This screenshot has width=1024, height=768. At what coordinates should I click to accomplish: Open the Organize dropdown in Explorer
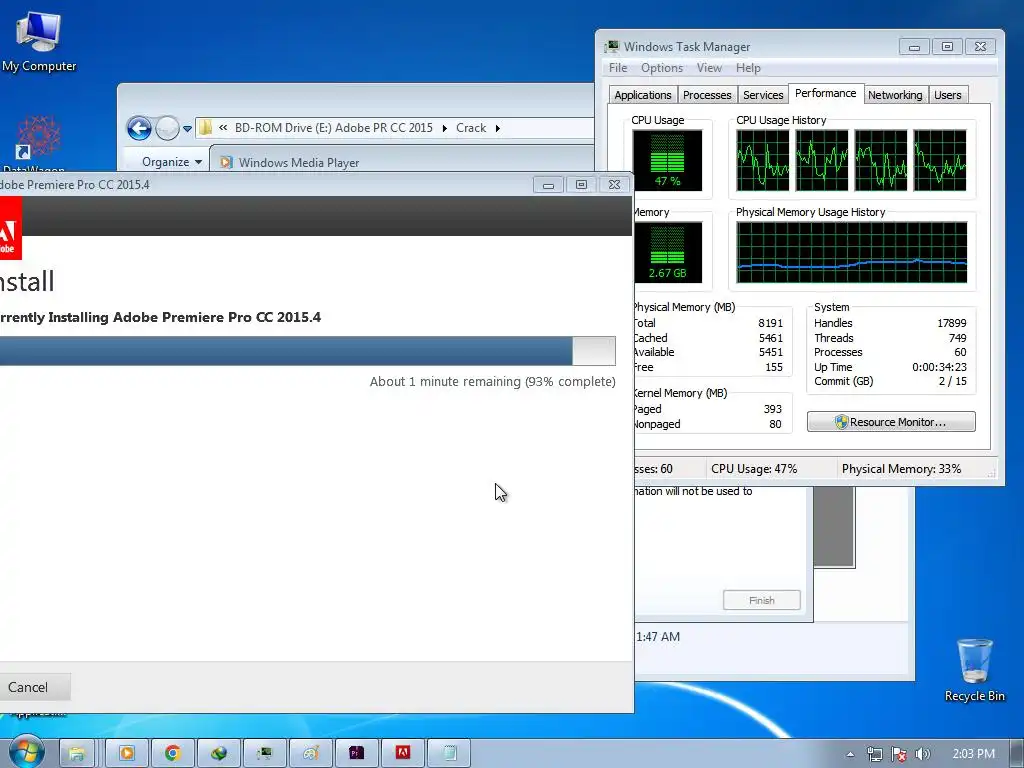172,161
